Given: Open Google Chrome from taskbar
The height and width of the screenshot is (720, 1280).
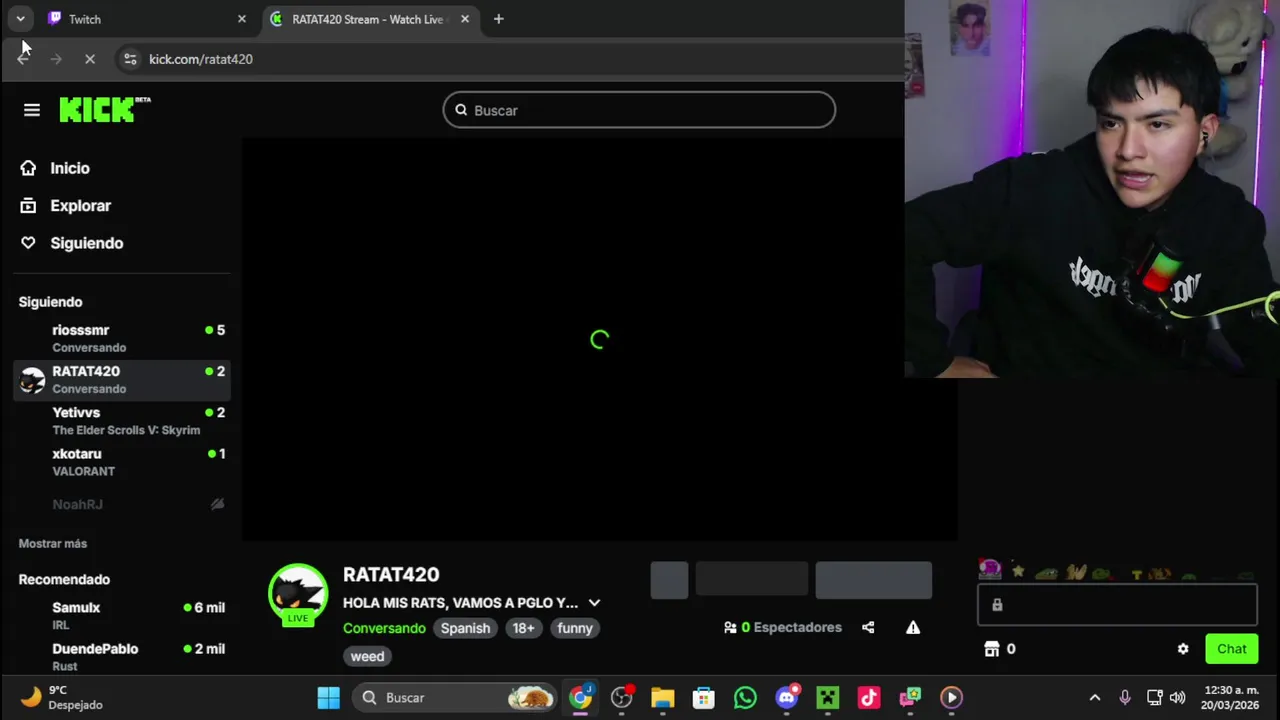Looking at the screenshot, I should click(580, 697).
